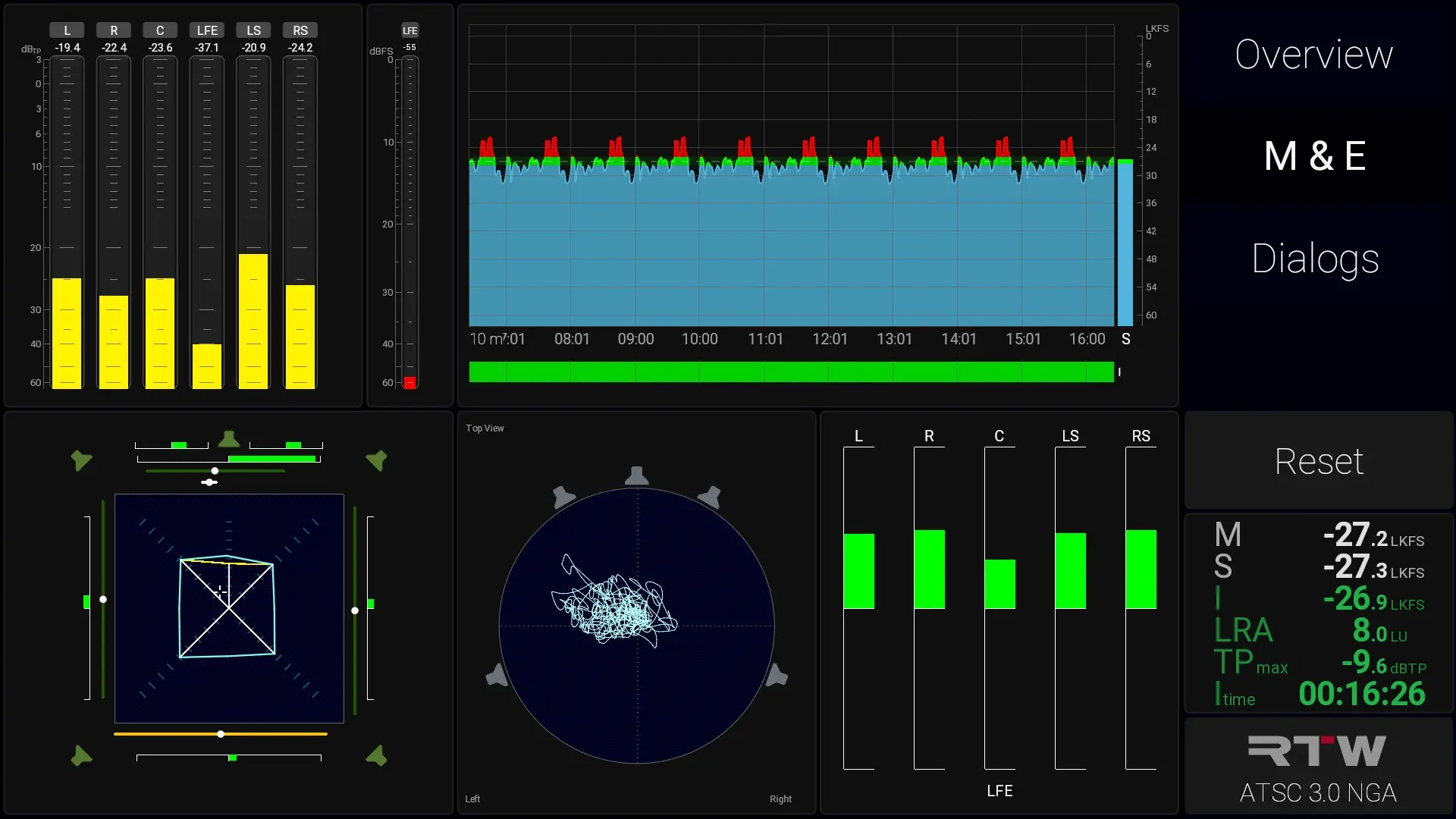
Task: Click the left surround speaker icon in Top View
Action: [497, 674]
